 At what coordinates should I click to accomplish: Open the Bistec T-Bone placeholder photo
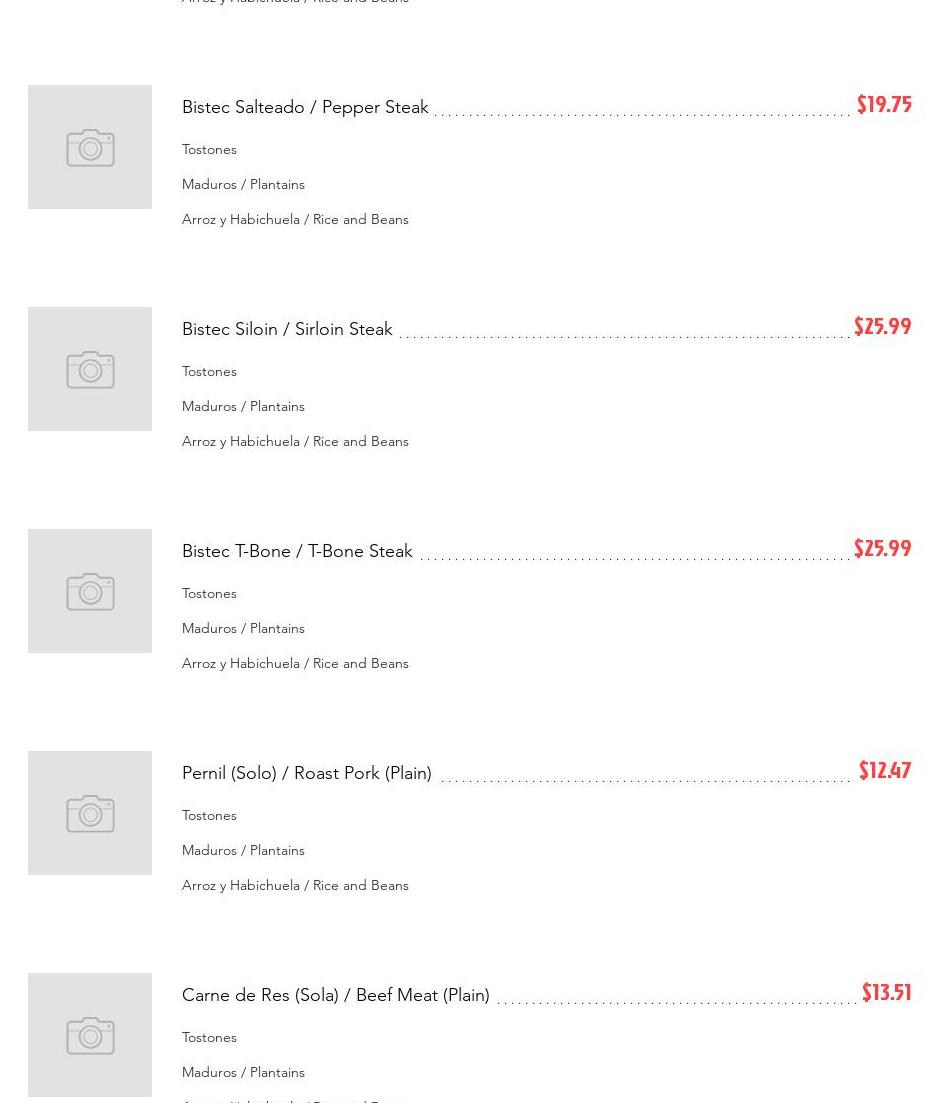(x=90, y=591)
